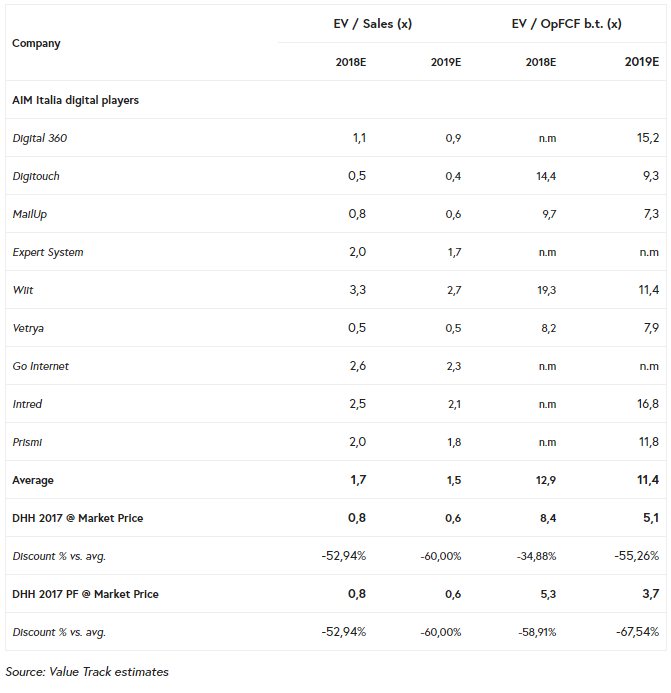
Task: Click the Average row label
Action: (33, 480)
